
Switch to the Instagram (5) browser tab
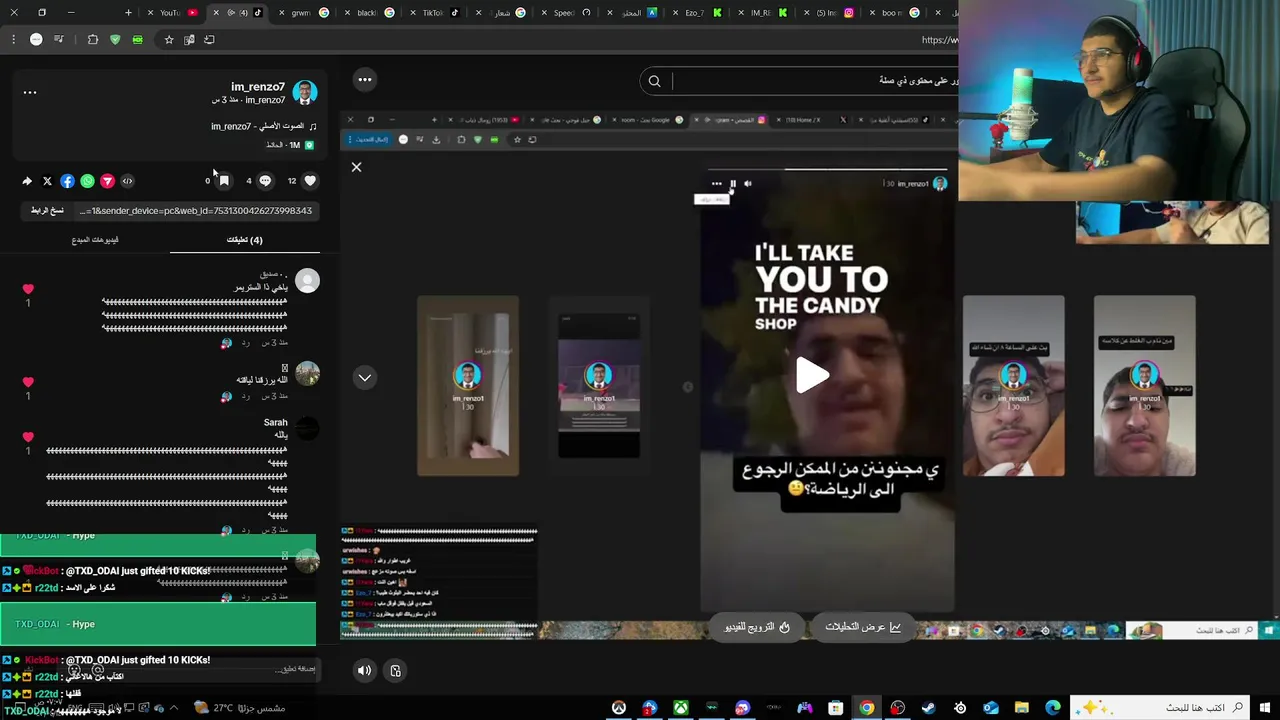[829, 13]
